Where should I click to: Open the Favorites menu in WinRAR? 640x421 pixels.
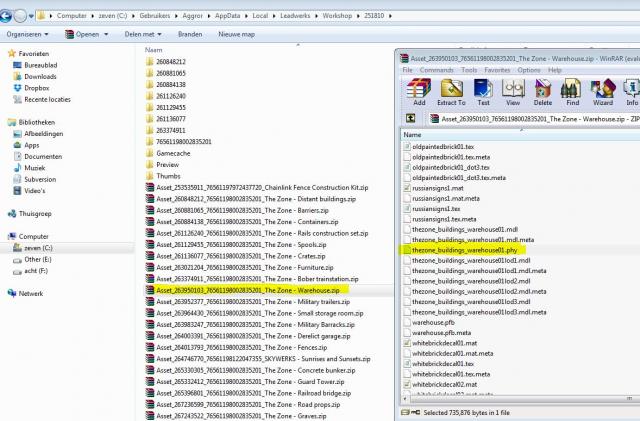pyautogui.click(x=495, y=70)
